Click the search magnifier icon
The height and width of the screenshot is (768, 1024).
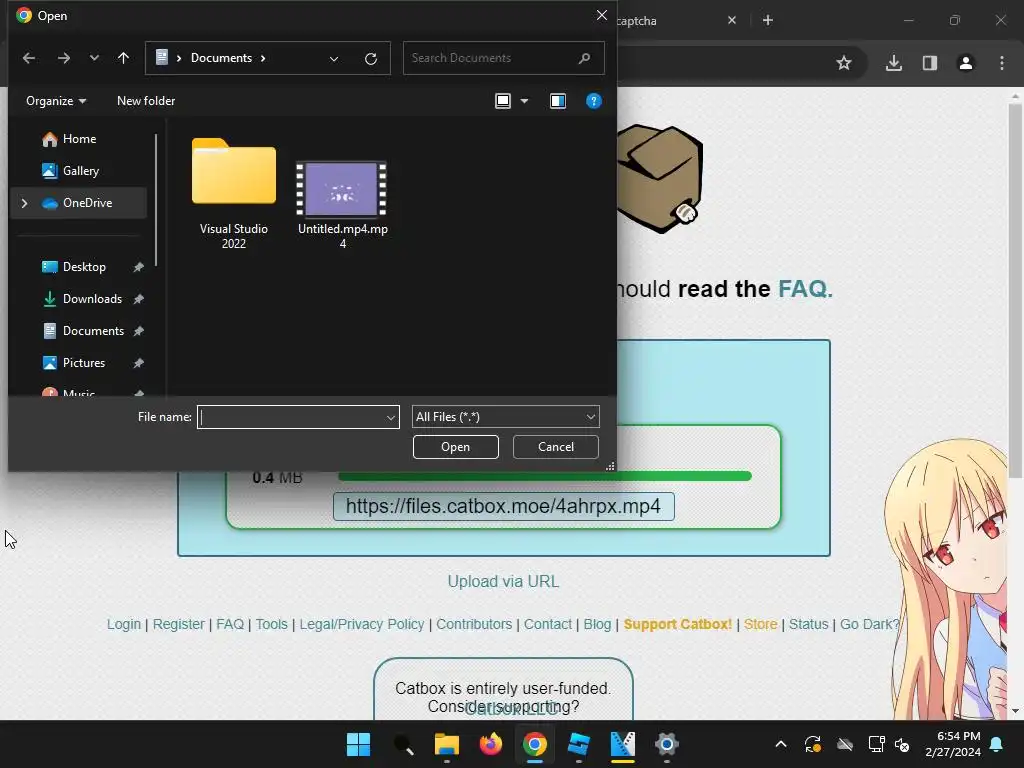pyautogui.click(x=584, y=58)
